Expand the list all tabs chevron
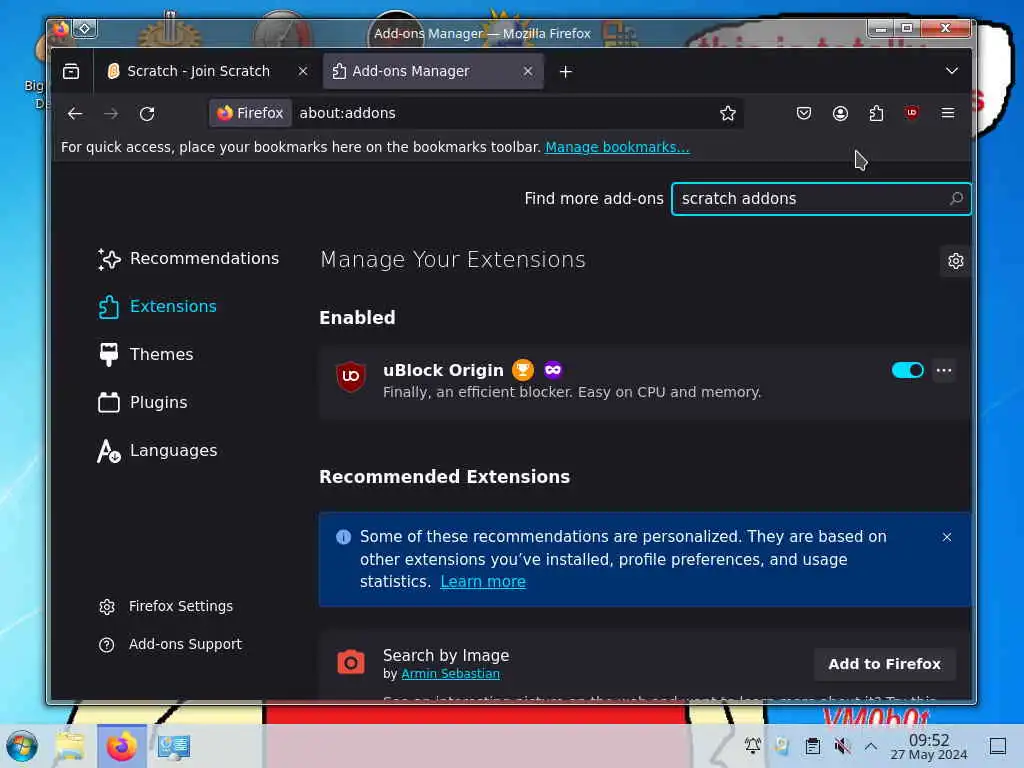1024x768 pixels. click(952, 71)
